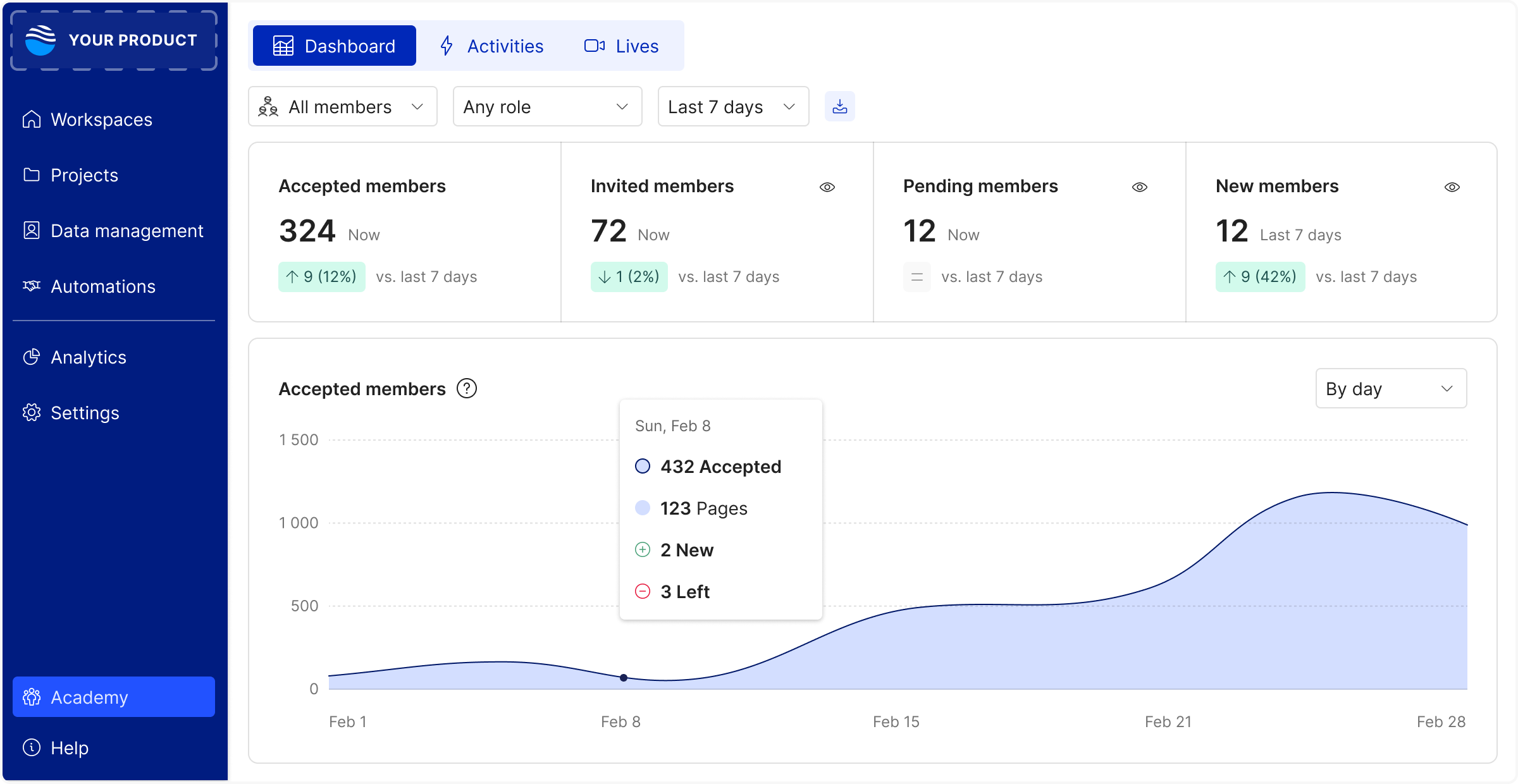Image resolution: width=1518 pixels, height=784 pixels.
Task: Click the Settings gear icon
Action: (32, 413)
